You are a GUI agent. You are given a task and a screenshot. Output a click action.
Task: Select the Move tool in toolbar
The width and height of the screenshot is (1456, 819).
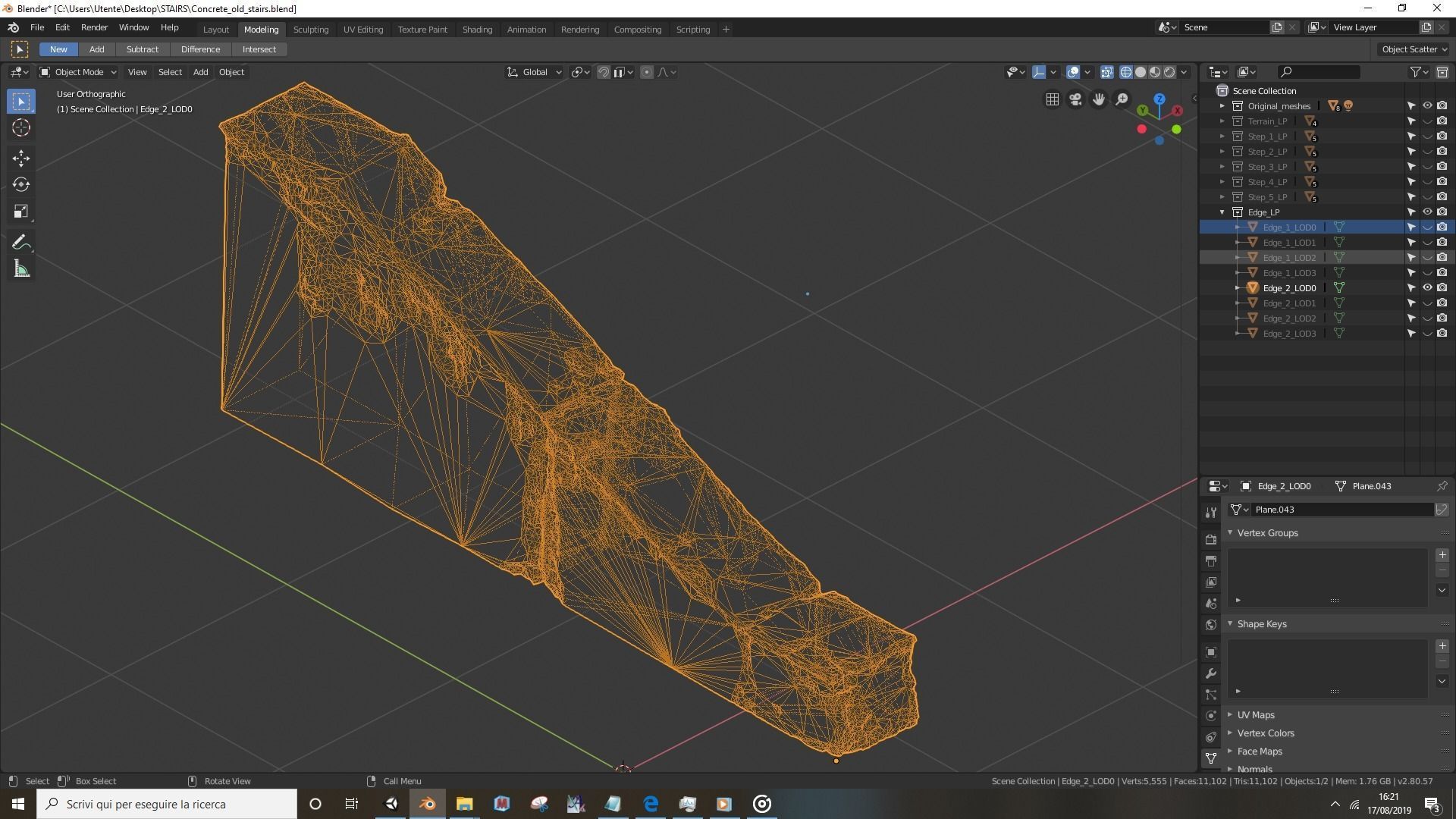21,158
